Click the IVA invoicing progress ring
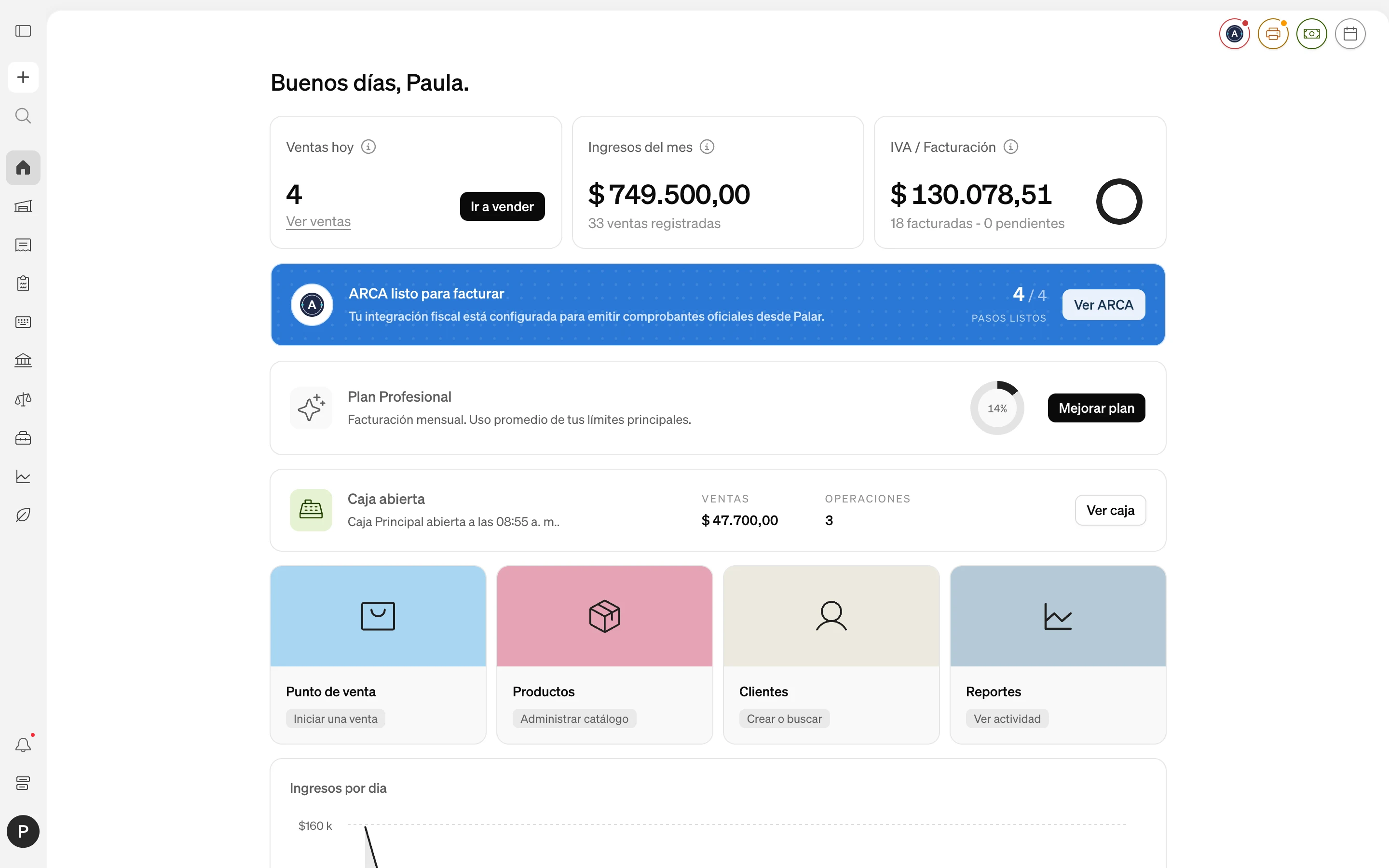Screen dimensions: 1389x868 1119,202
